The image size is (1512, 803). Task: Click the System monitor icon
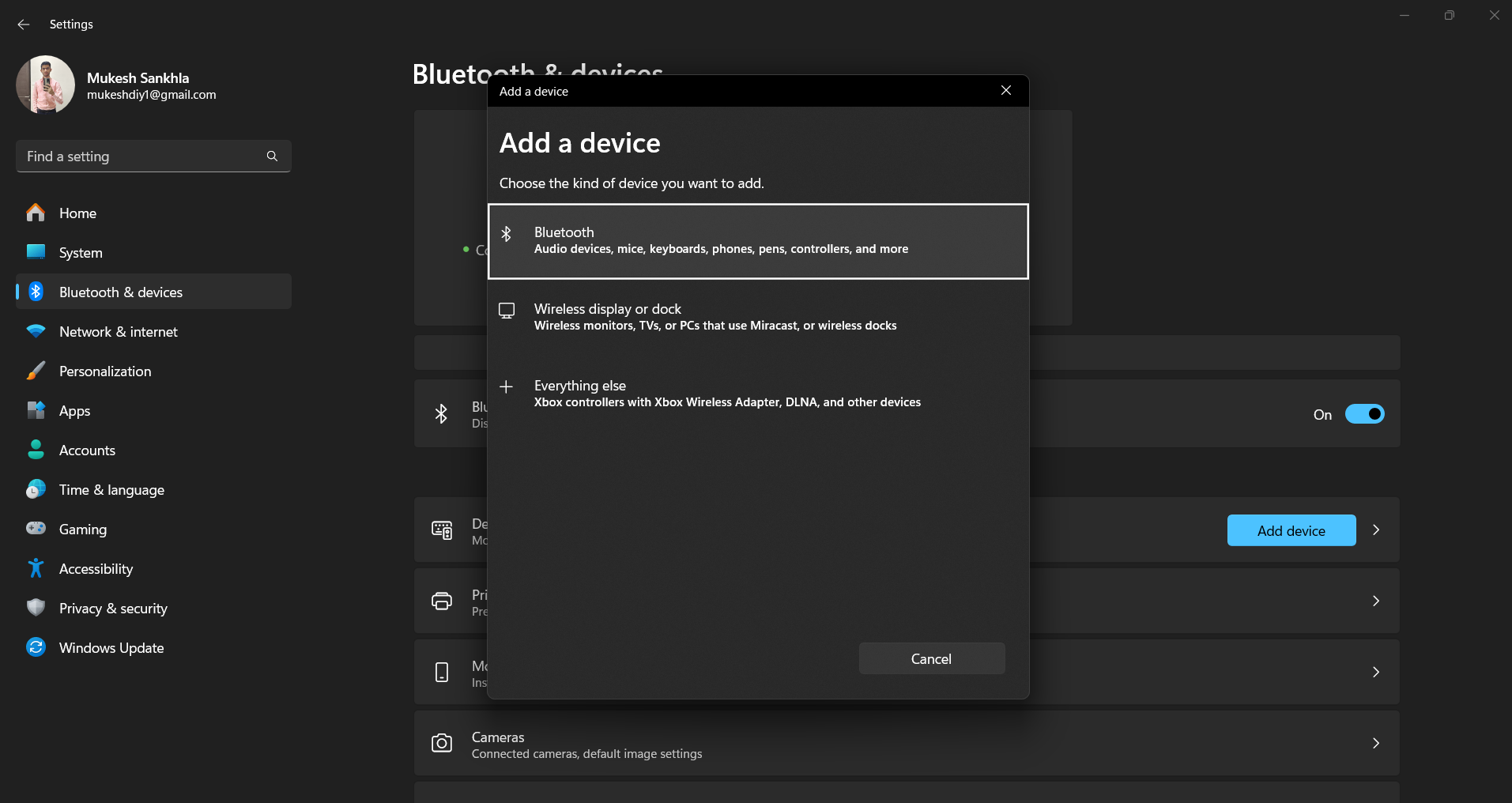(36, 252)
